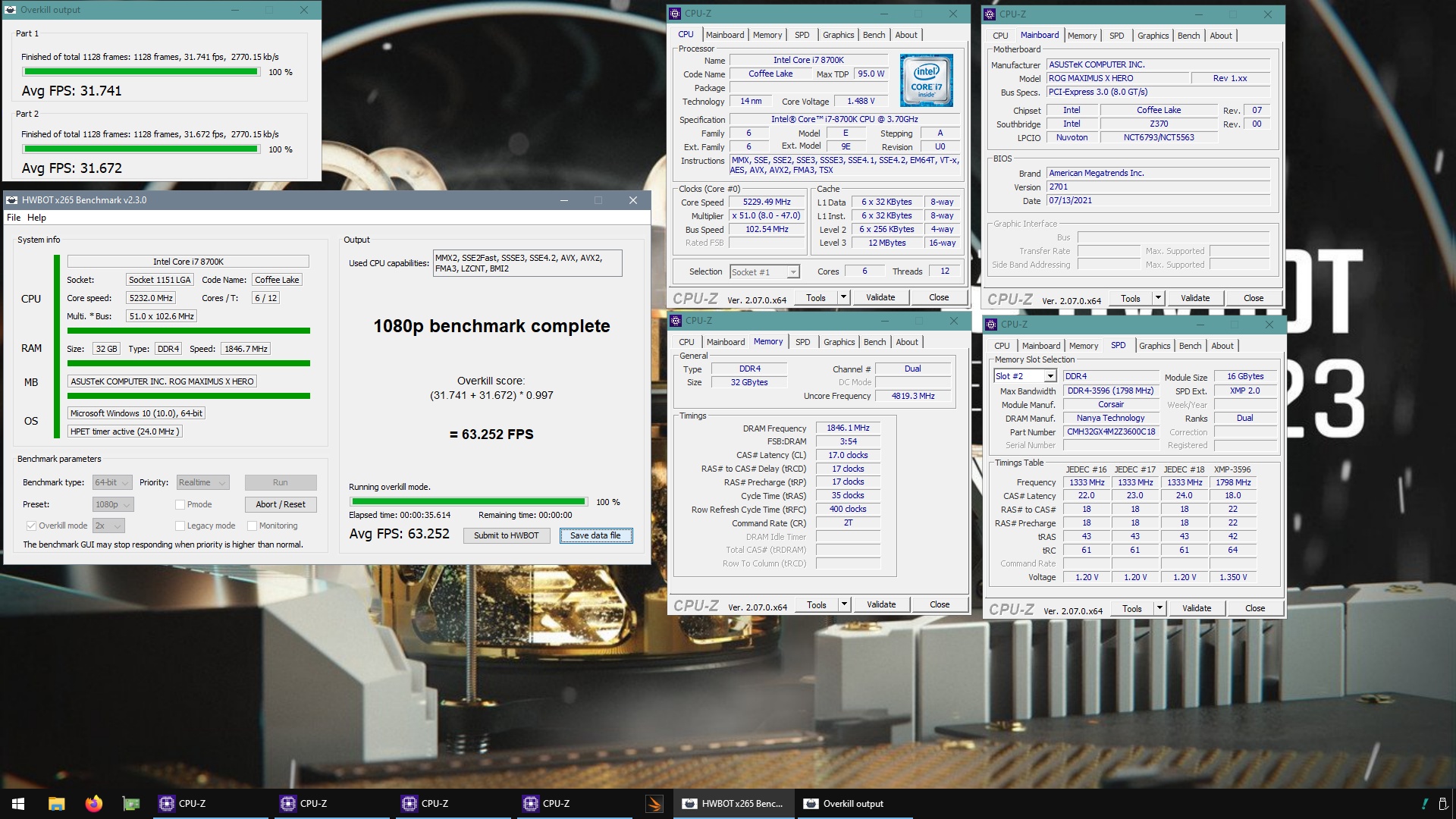Expand Tools arrow in CPU-Z SPD window
This screenshot has width=1456, height=819.
pos(1159,608)
